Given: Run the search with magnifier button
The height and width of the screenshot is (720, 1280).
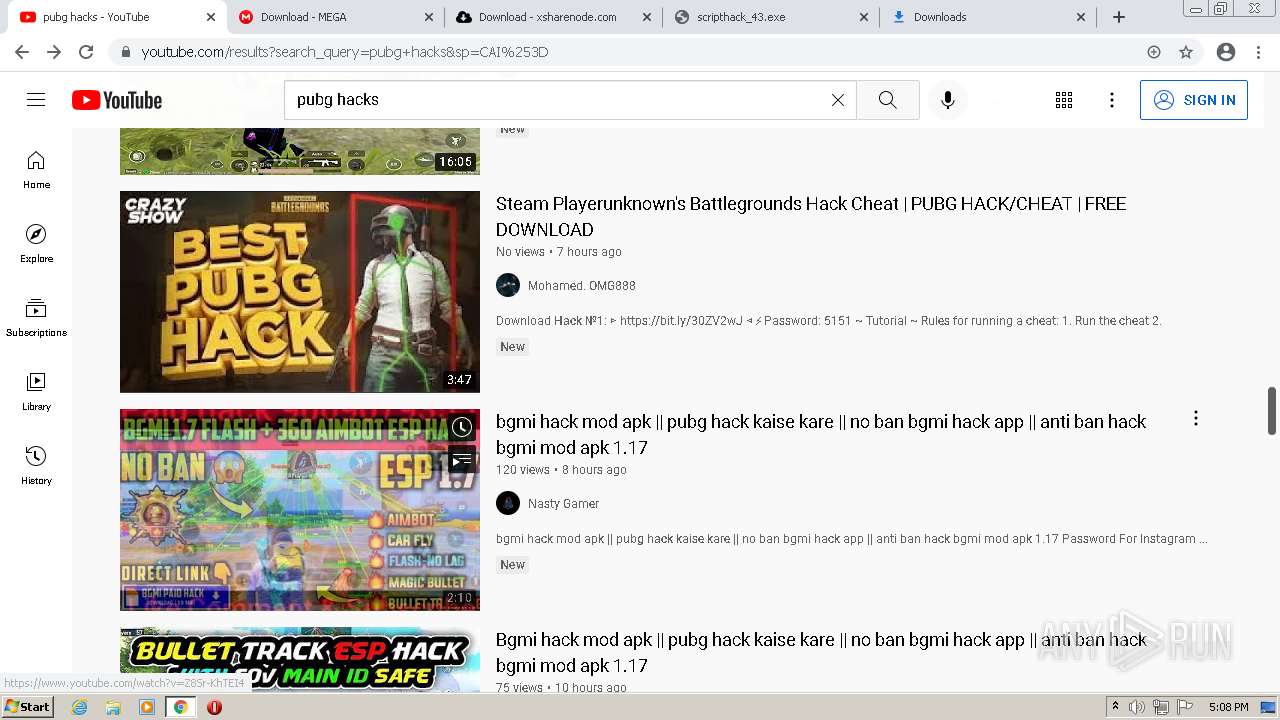Looking at the screenshot, I should 887,100.
